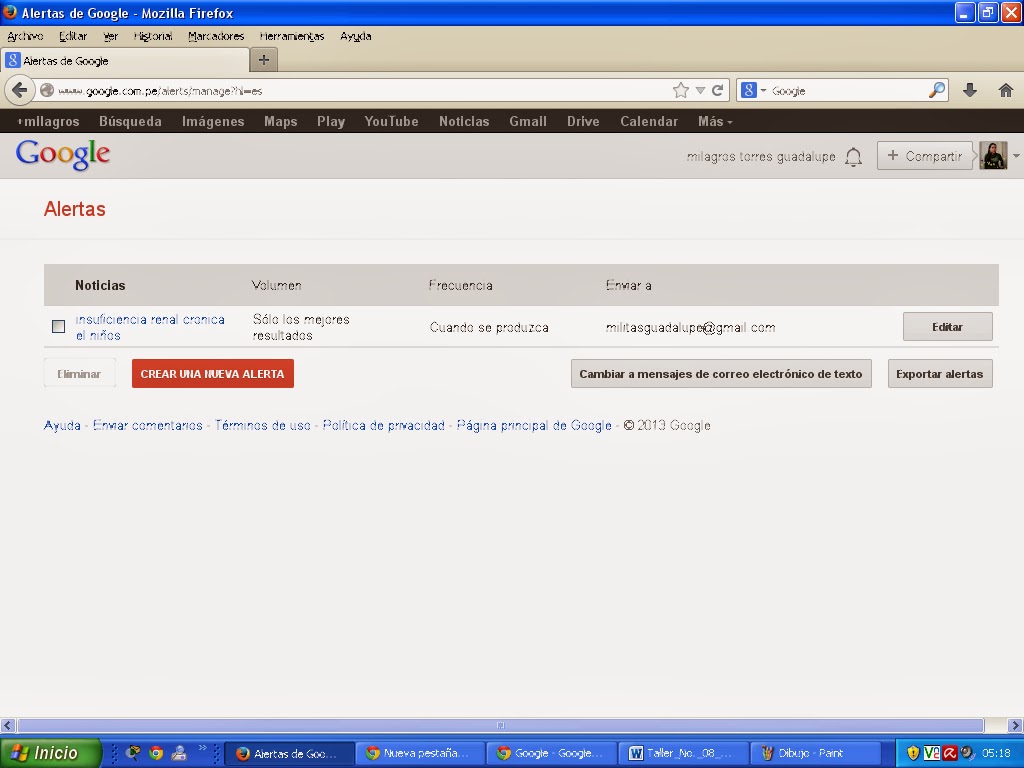
Task: Click +milagros in the Google bar
Action: coord(49,121)
